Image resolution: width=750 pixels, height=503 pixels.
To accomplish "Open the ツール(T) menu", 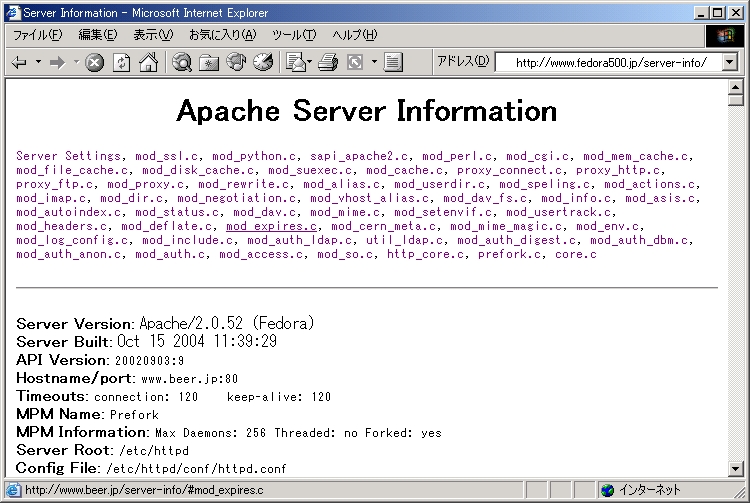I will pos(294,35).
